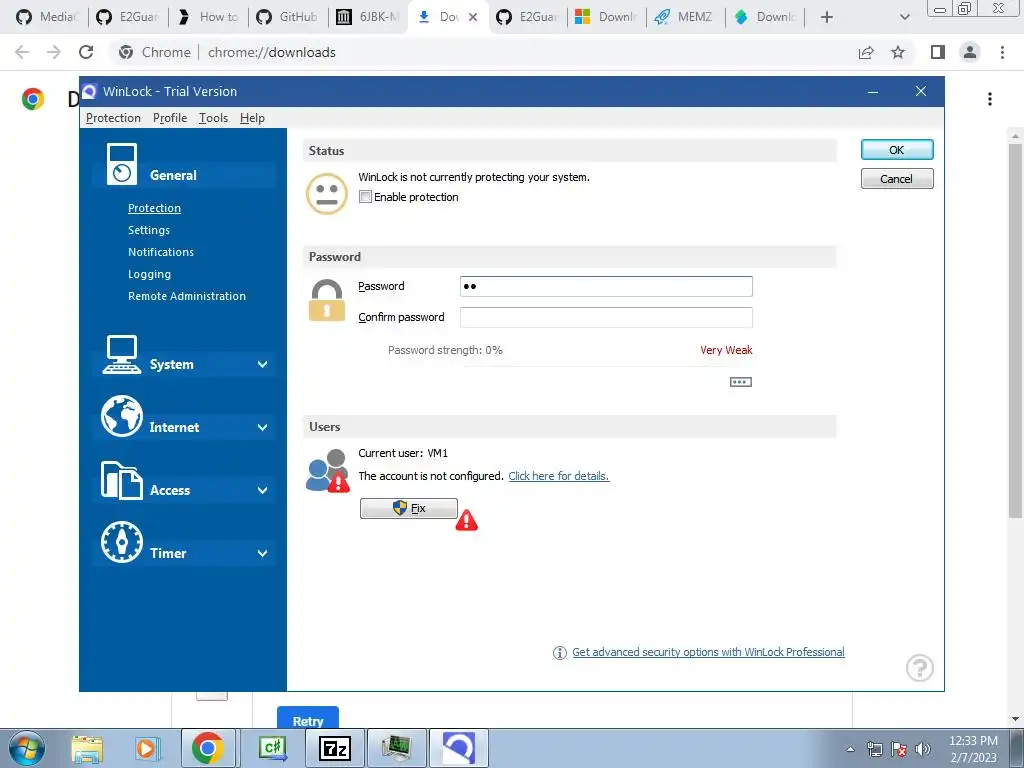1024x768 pixels.
Task: Open the password options ellipsis button
Action: tap(741, 382)
